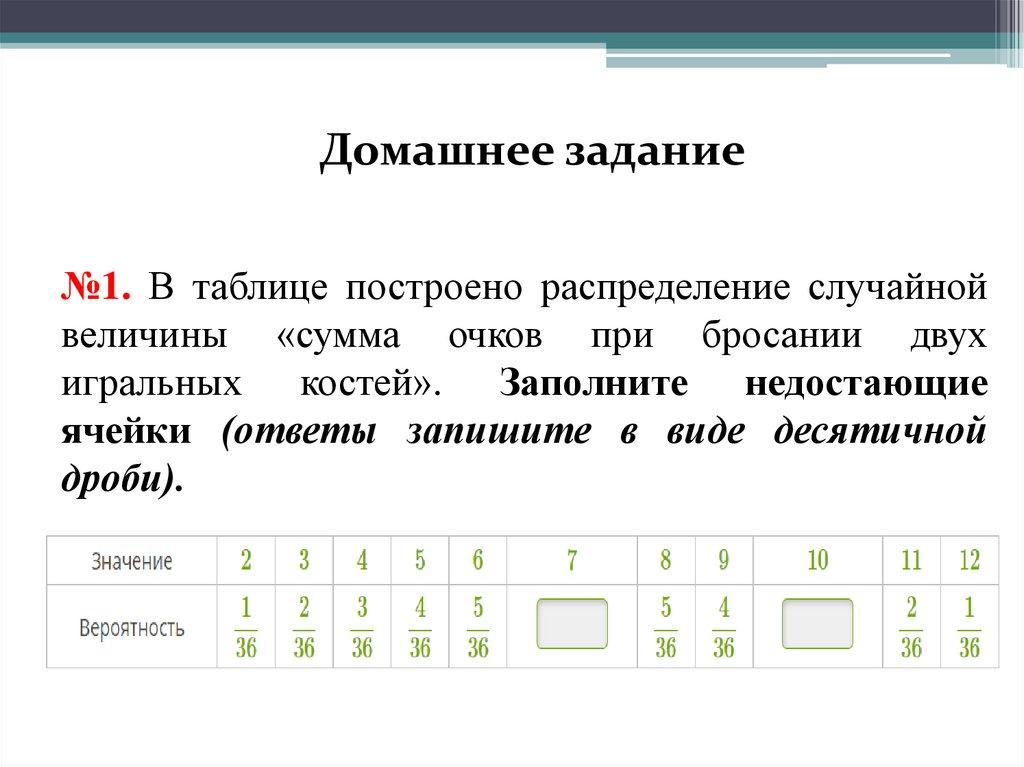Click the value 12 header cell
The width and height of the screenshot is (1024, 767).
pos(969,561)
